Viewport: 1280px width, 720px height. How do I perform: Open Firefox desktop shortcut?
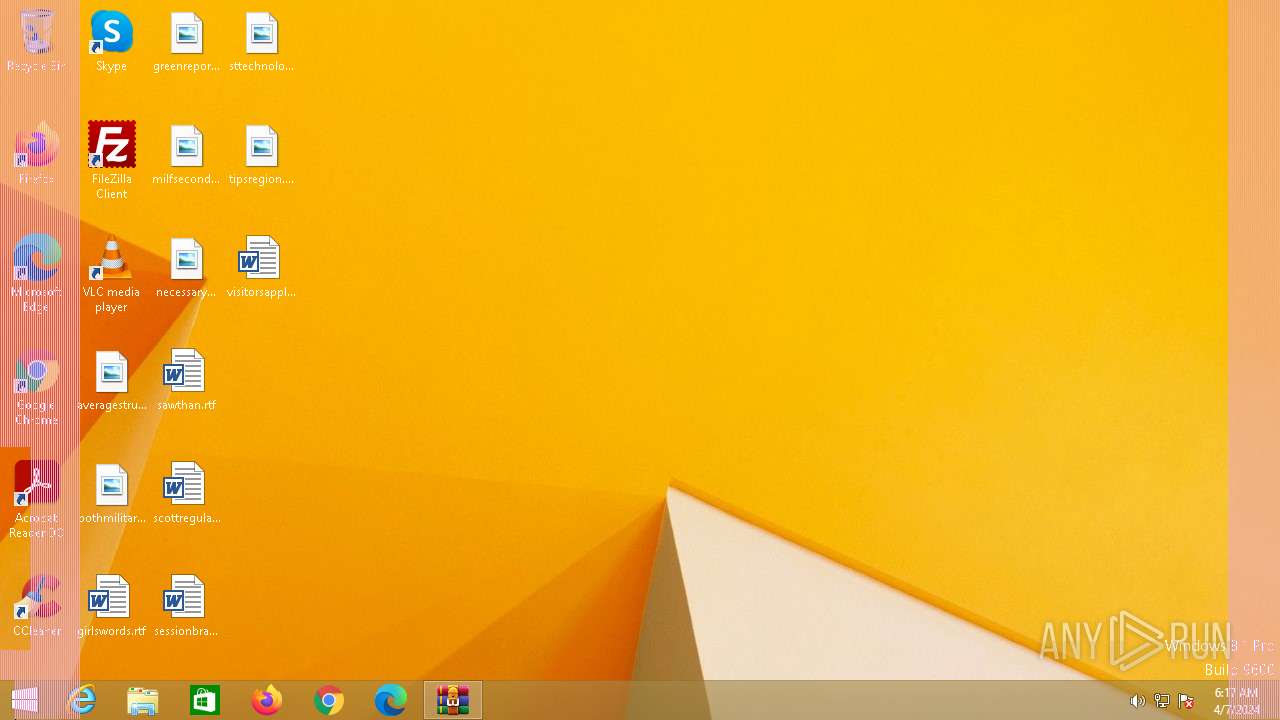pyautogui.click(x=36, y=154)
